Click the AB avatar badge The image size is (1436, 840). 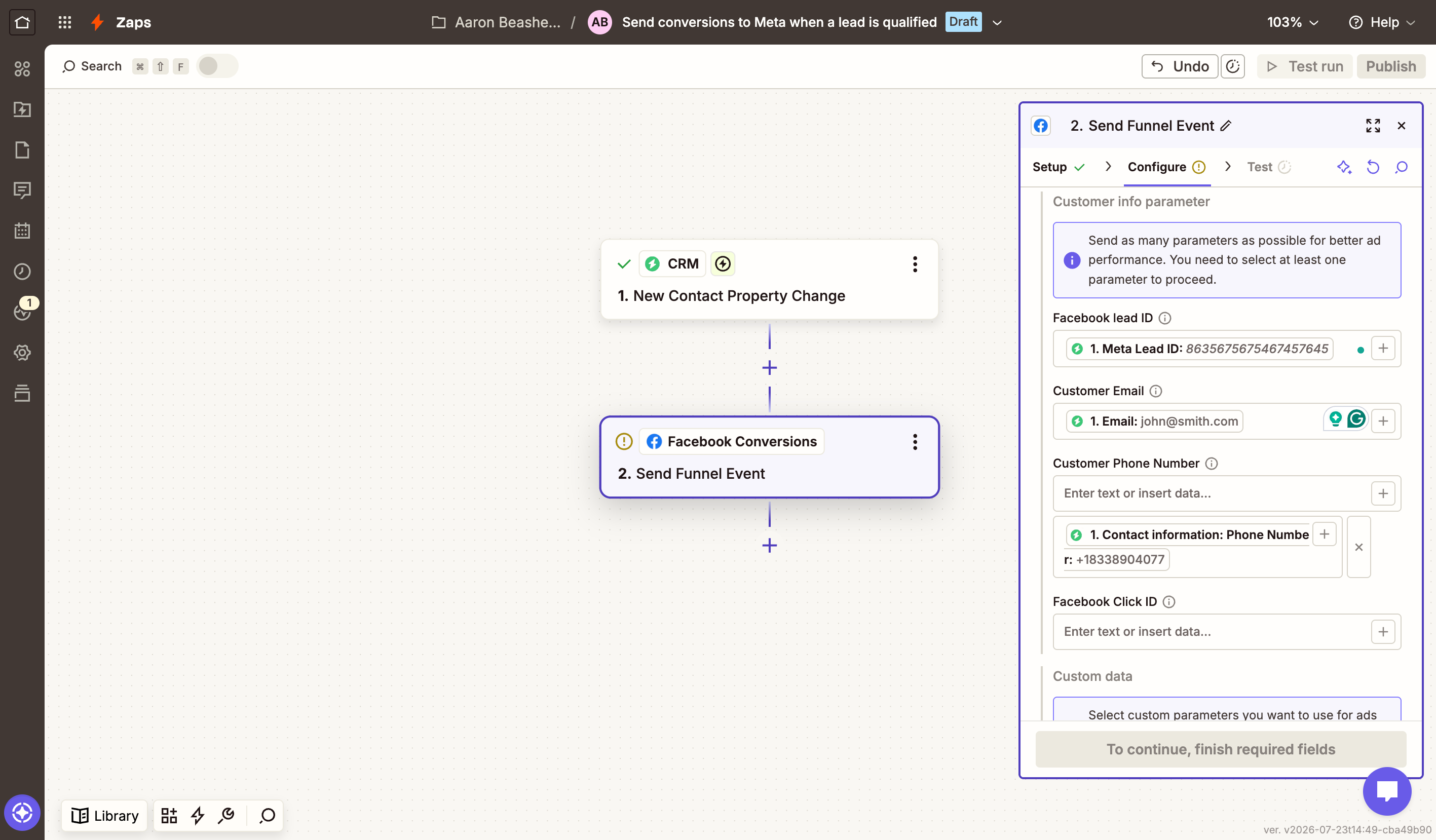tap(599, 22)
